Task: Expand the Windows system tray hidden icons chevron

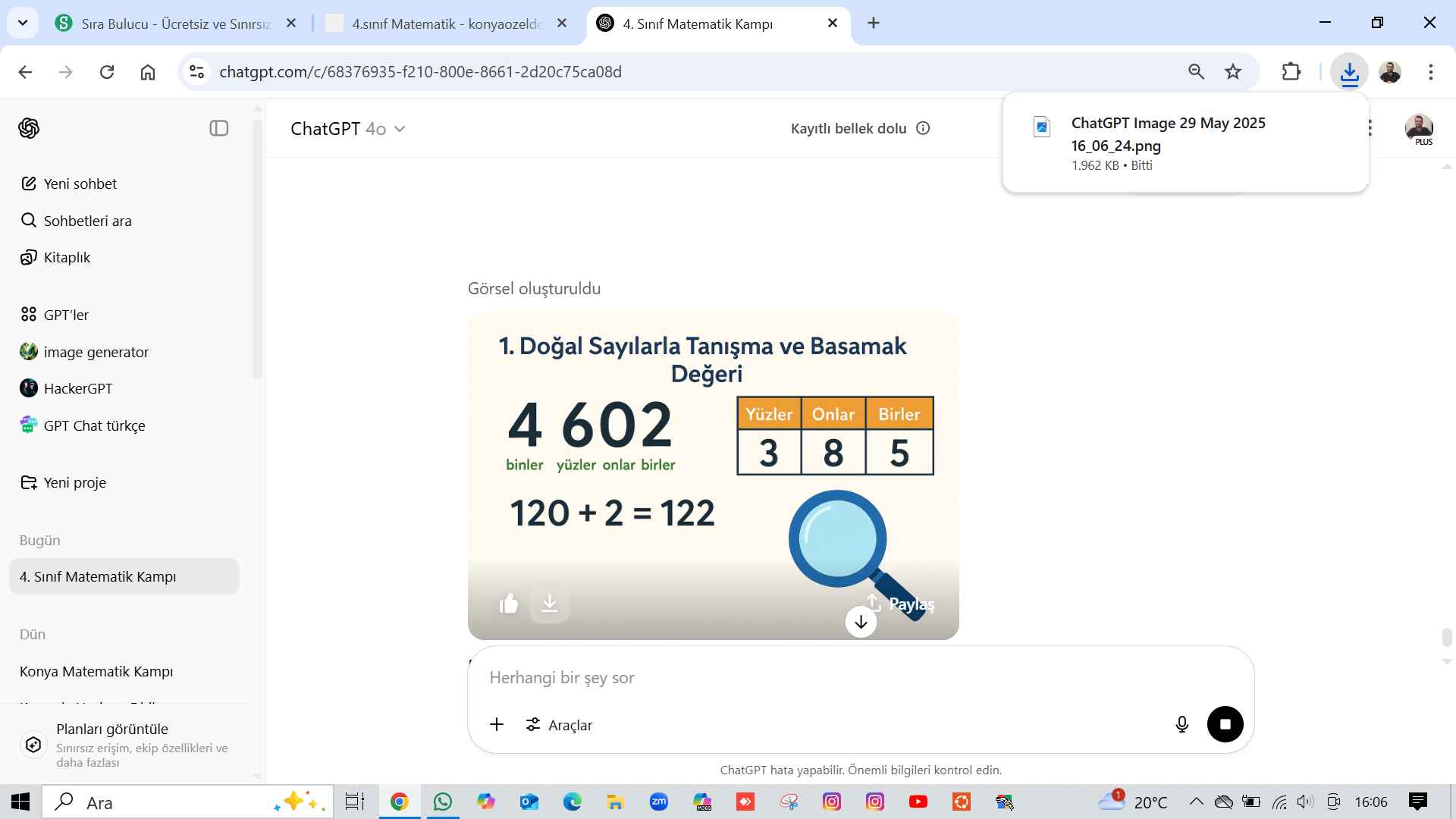Action: point(1196,802)
